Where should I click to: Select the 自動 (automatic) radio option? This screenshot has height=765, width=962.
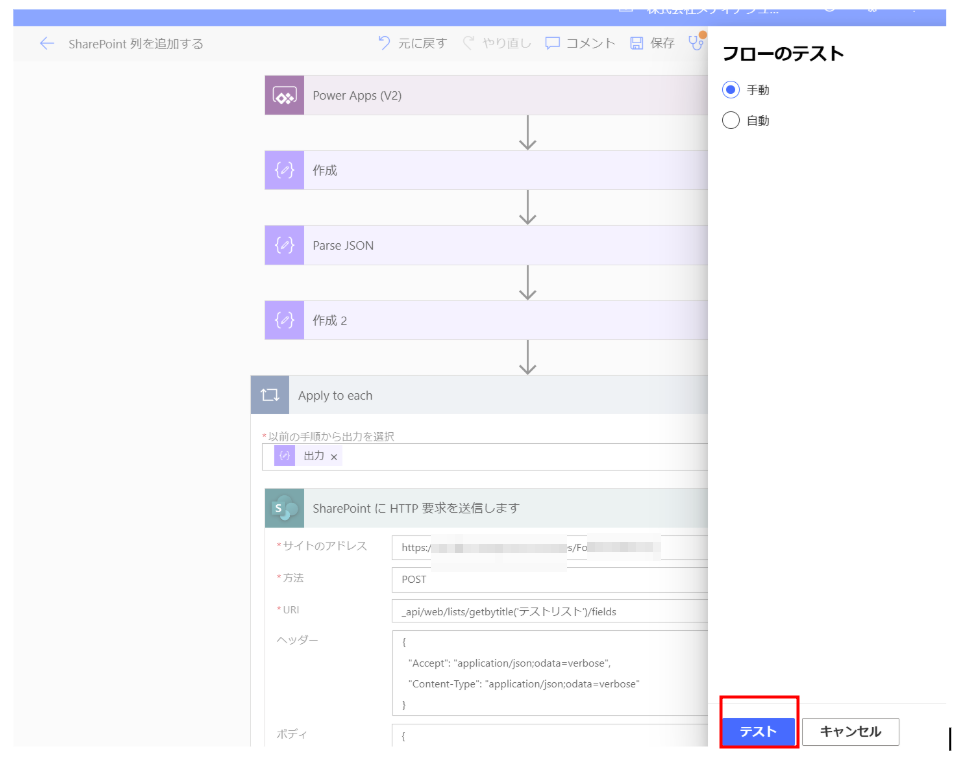tap(731, 120)
